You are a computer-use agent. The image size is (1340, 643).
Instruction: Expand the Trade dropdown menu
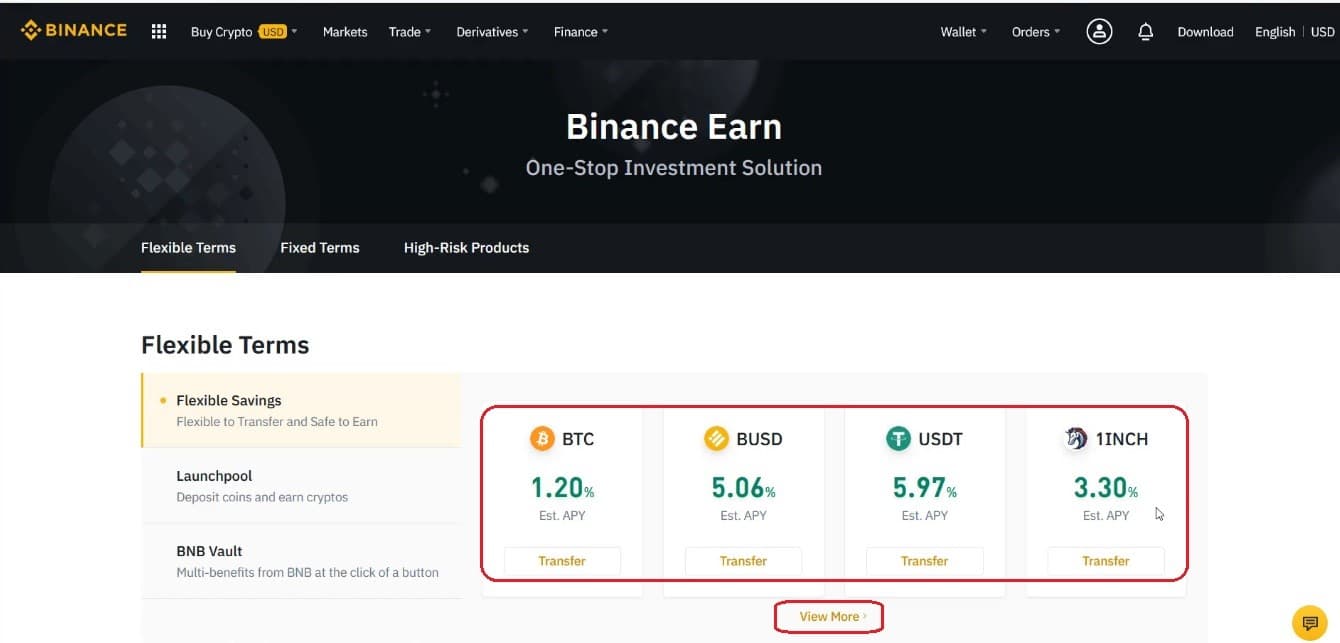click(x=410, y=32)
